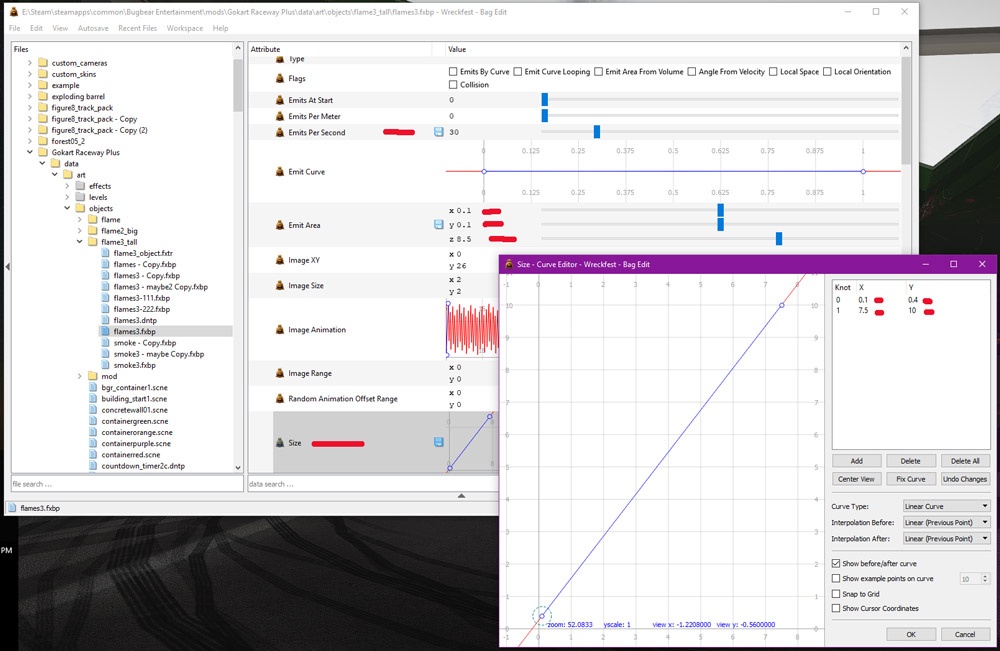
Task: Click the save disk icon on Emit Area row
Action: (439, 224)
